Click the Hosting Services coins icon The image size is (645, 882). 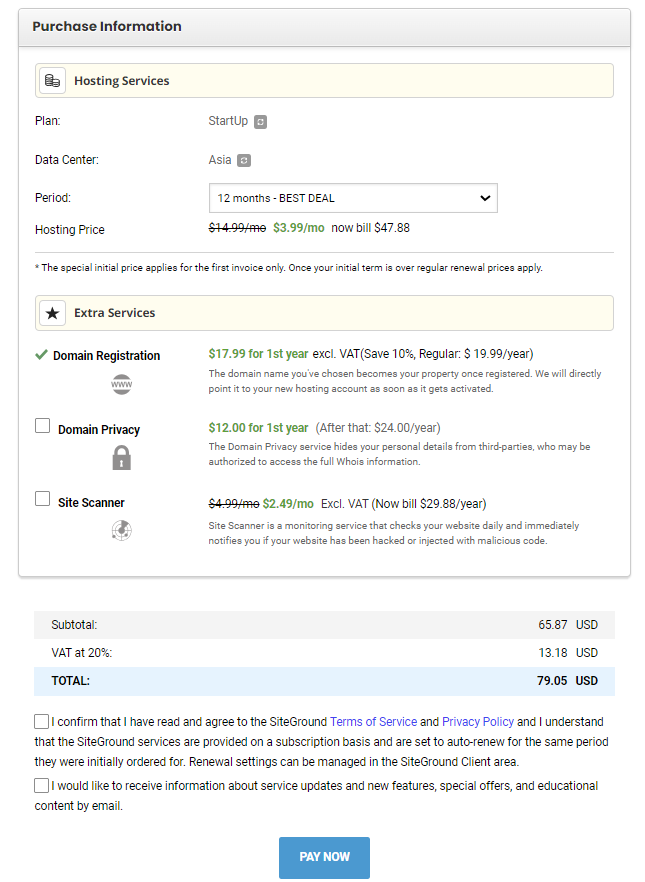[x=52, y=81]
